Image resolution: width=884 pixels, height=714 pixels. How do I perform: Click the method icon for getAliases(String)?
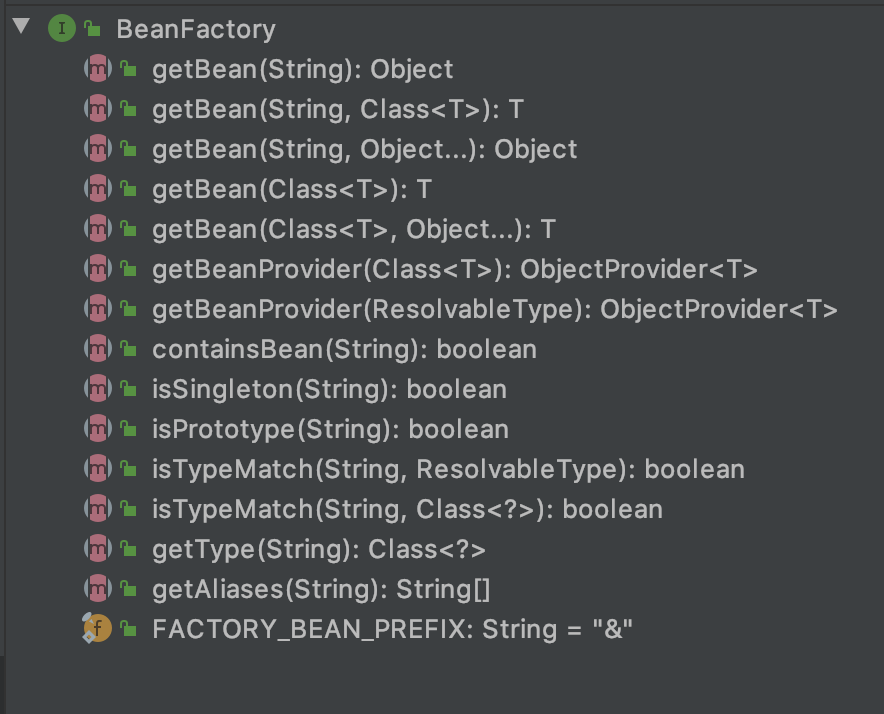(99, 589)
